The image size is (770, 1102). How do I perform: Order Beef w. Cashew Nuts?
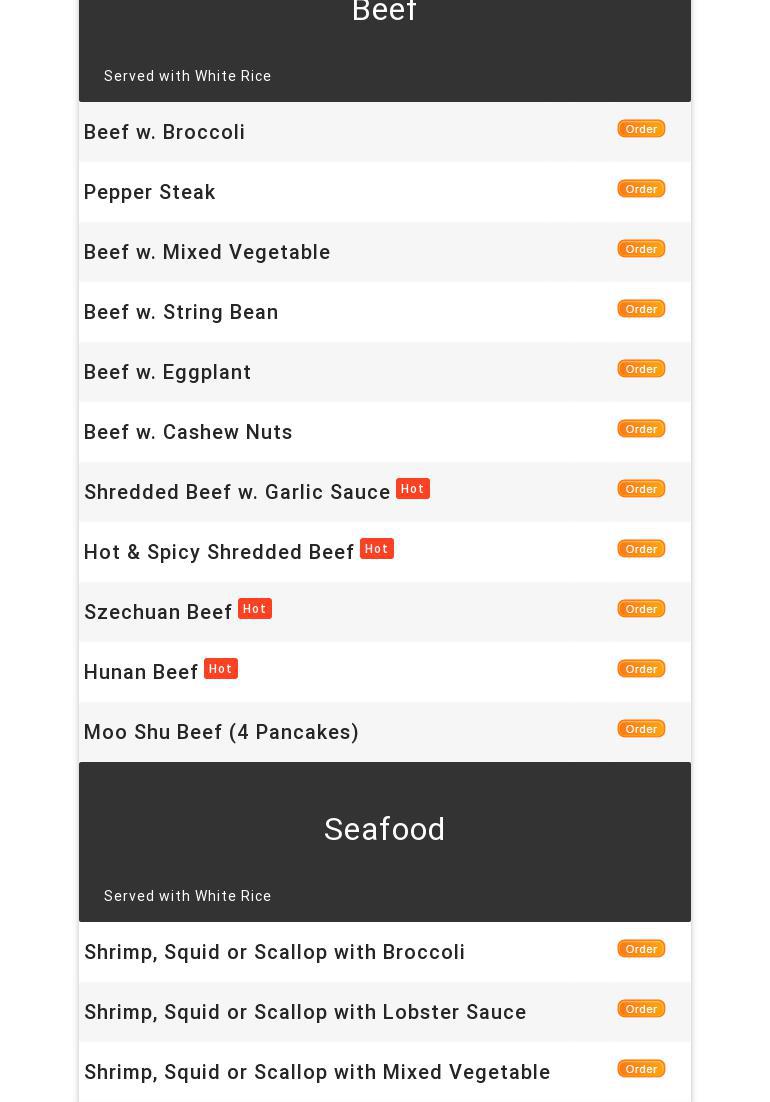coord(641,429)
